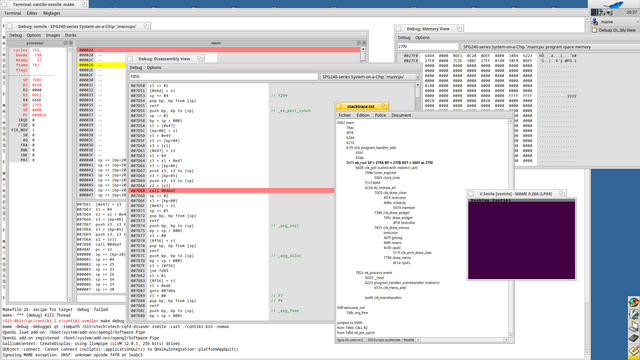Screen dimensions: 640x360
Task: Click the mame application icon in Deskbar
Action: (596, 22)
